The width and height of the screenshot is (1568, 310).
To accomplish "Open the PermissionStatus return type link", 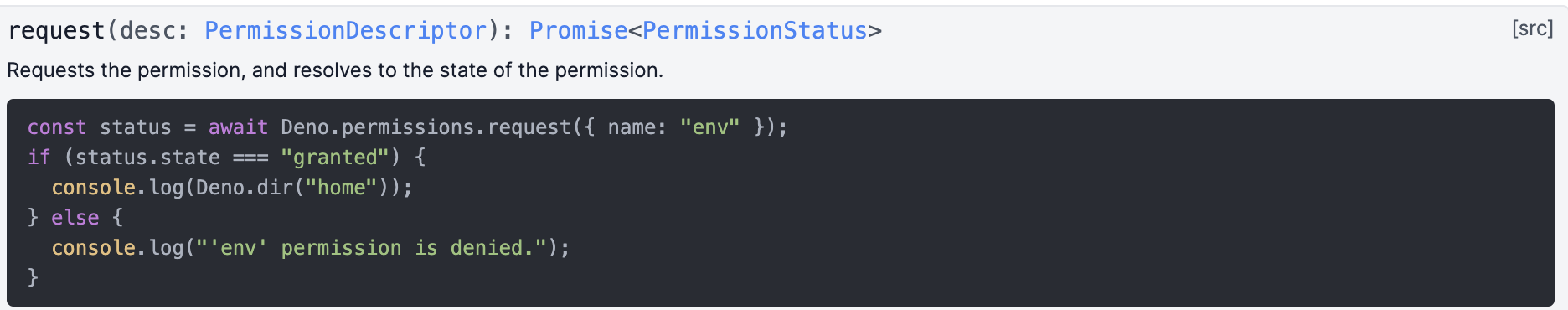I will coord(755,31).
